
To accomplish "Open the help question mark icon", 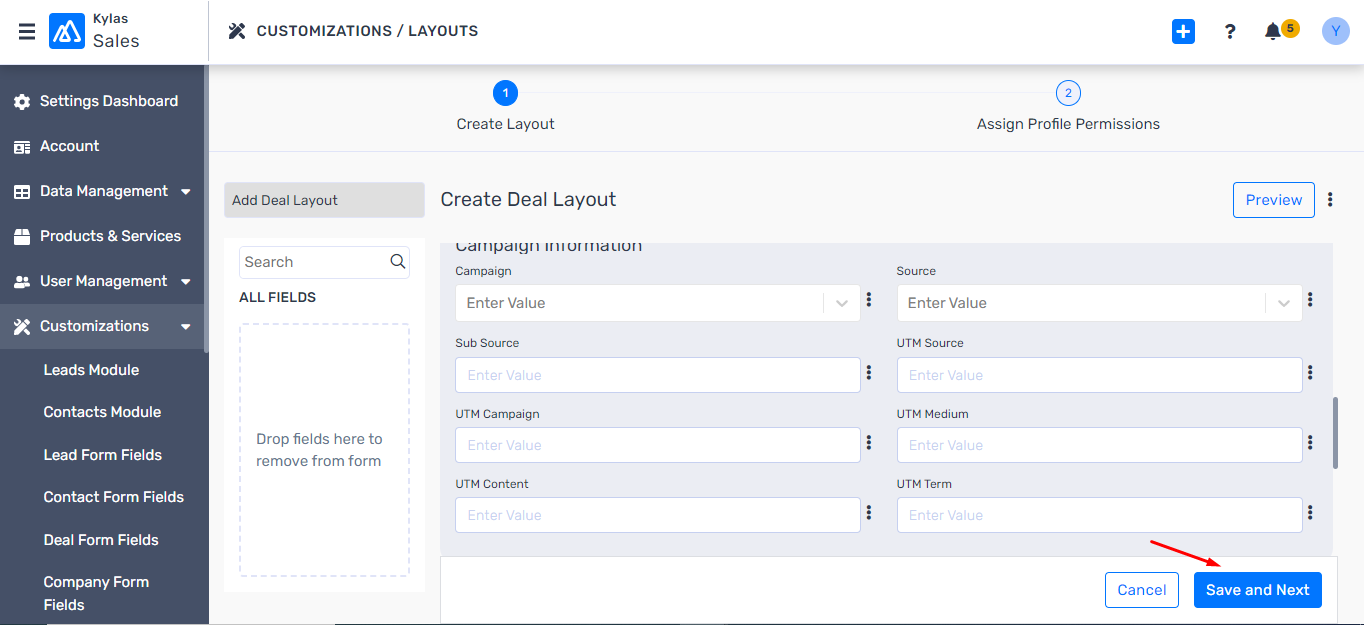I will [1230, 32].
